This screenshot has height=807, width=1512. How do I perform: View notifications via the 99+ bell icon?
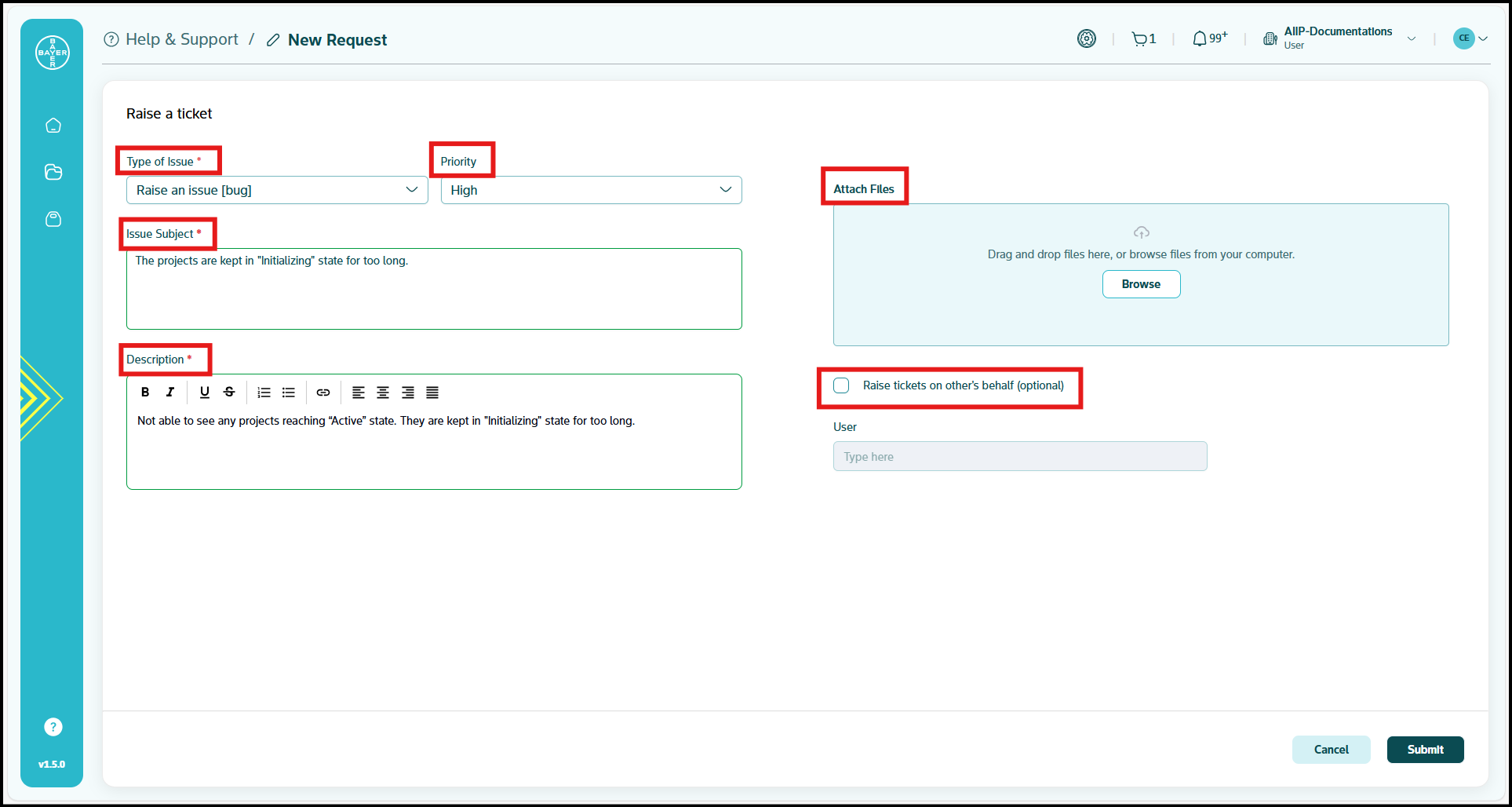click(1207, 38)
